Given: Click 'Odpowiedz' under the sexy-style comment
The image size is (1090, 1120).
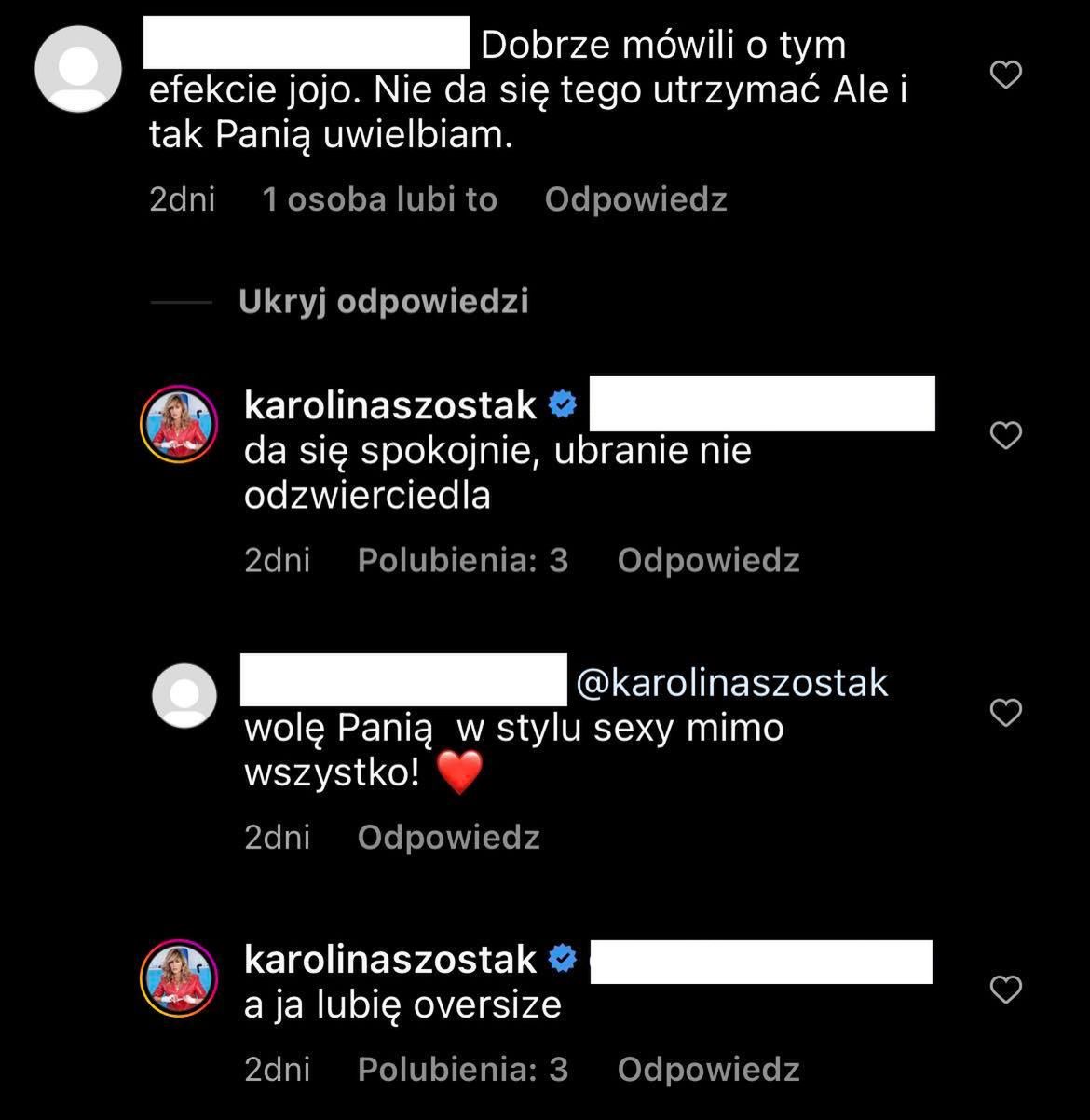Looking at the screenshot, I should tap(448, 838).
